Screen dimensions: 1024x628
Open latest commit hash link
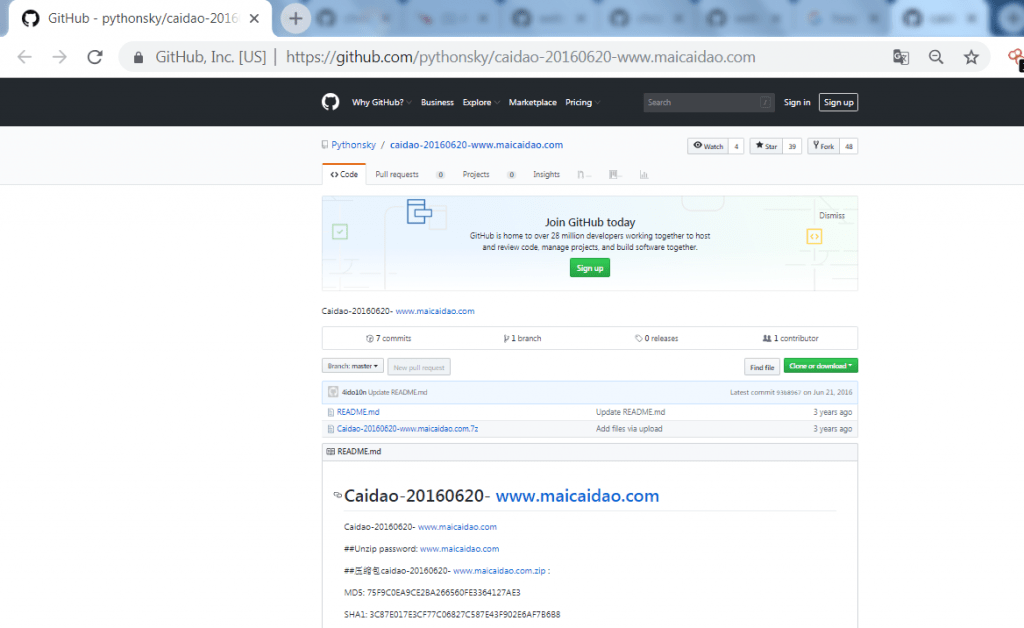(788, 392)
